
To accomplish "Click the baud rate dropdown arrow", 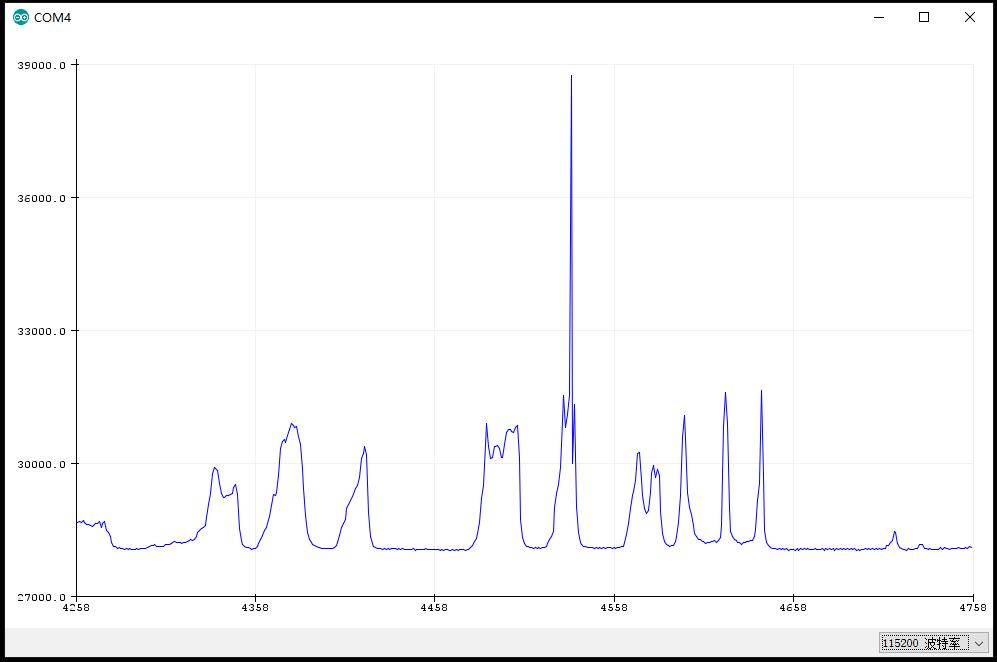I will pos(979,643).
